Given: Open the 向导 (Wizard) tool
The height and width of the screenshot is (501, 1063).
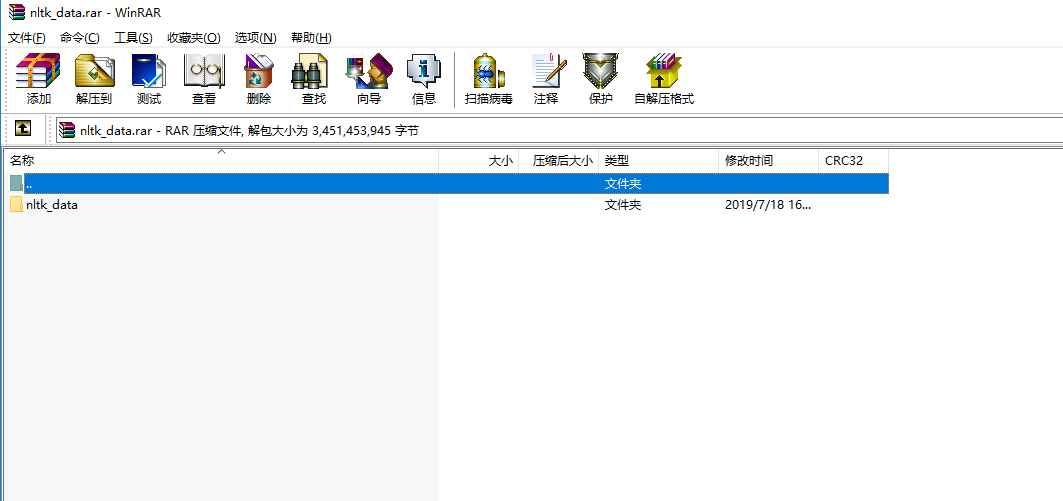Looking at the screenshot, I should click(369, 71).
